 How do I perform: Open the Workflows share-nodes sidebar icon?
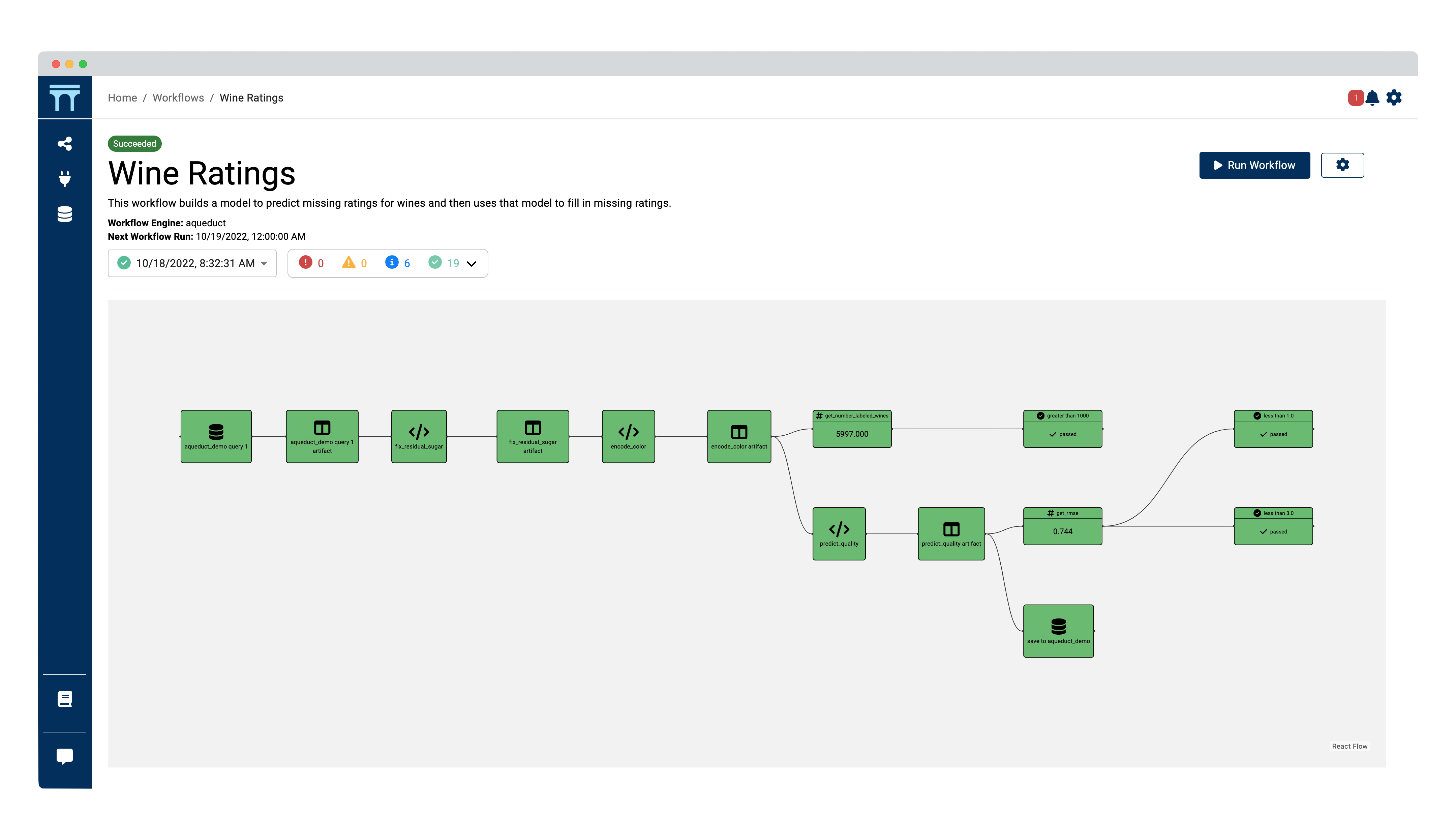coord(64,143)
